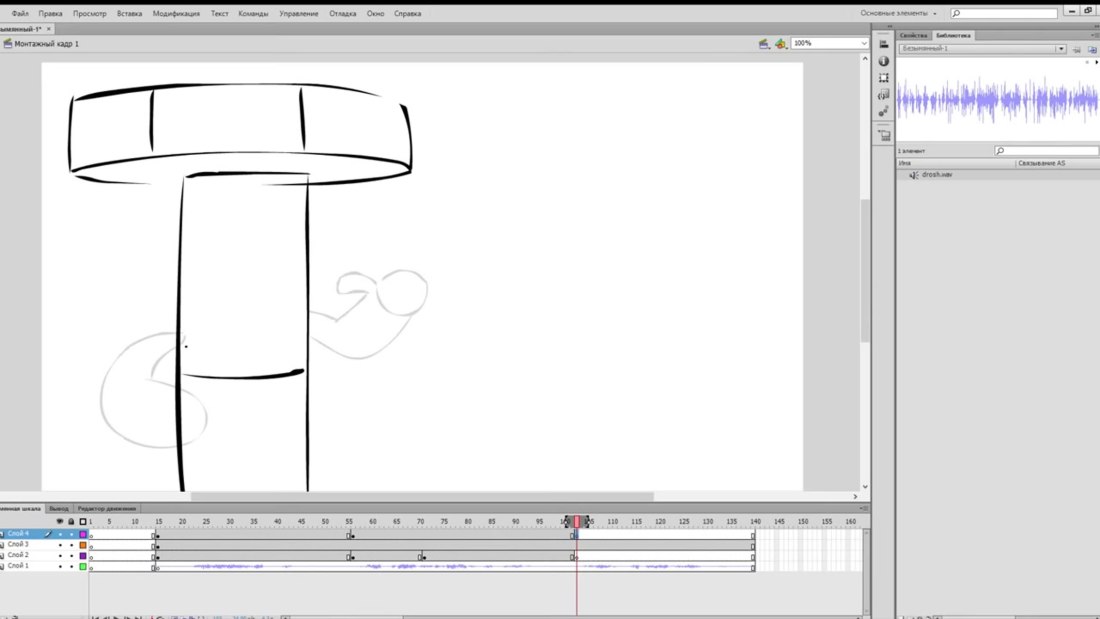Expand the Основные элементы workspace dropdown
1100x619 pixels.
934,14
